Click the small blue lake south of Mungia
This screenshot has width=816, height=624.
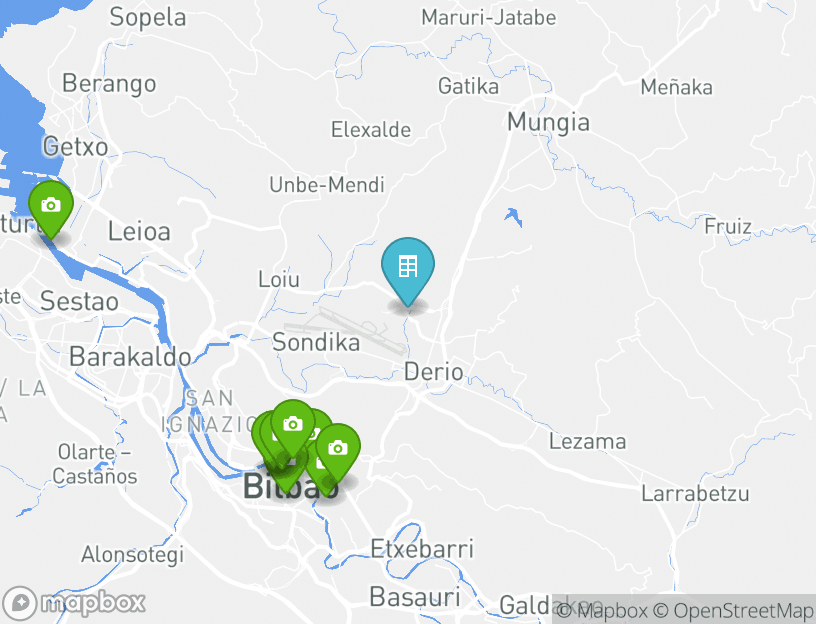pyautogui.click(x=513, y=217)
